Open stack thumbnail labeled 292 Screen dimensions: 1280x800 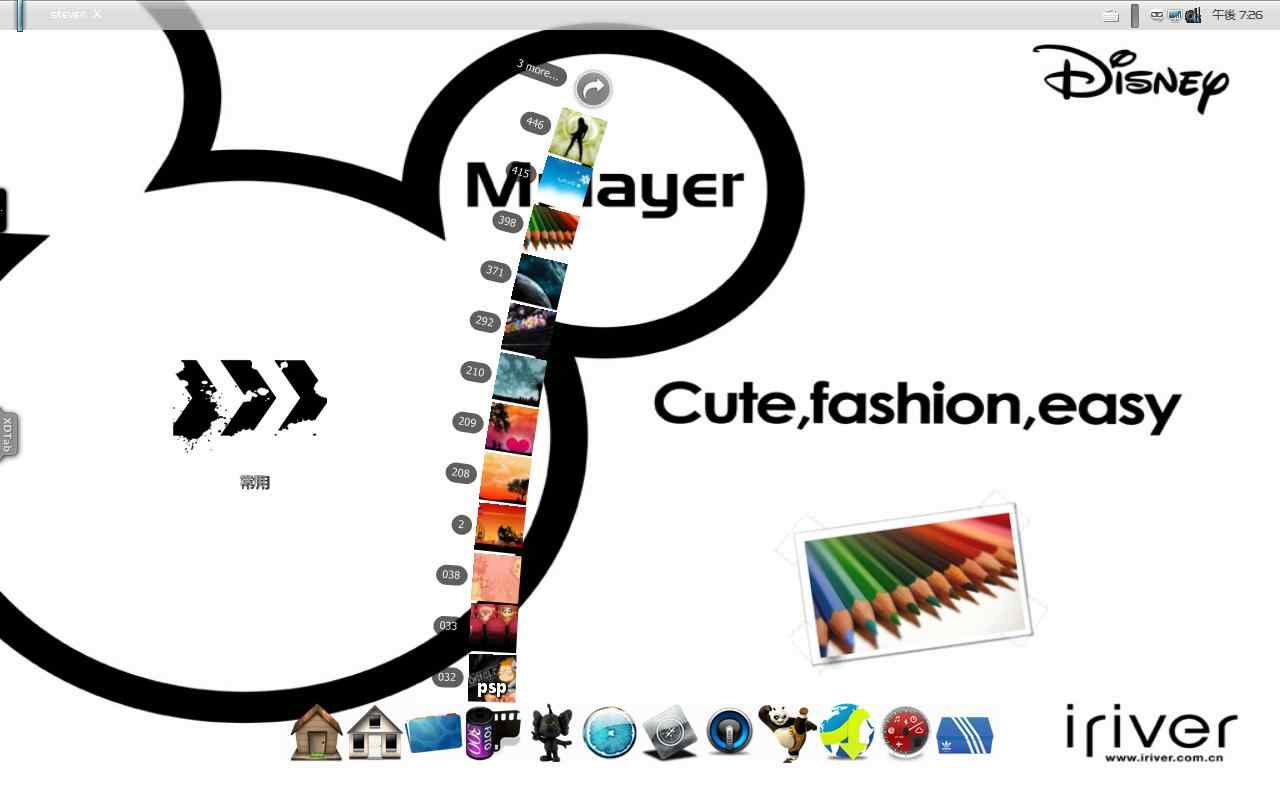point(530,329)
